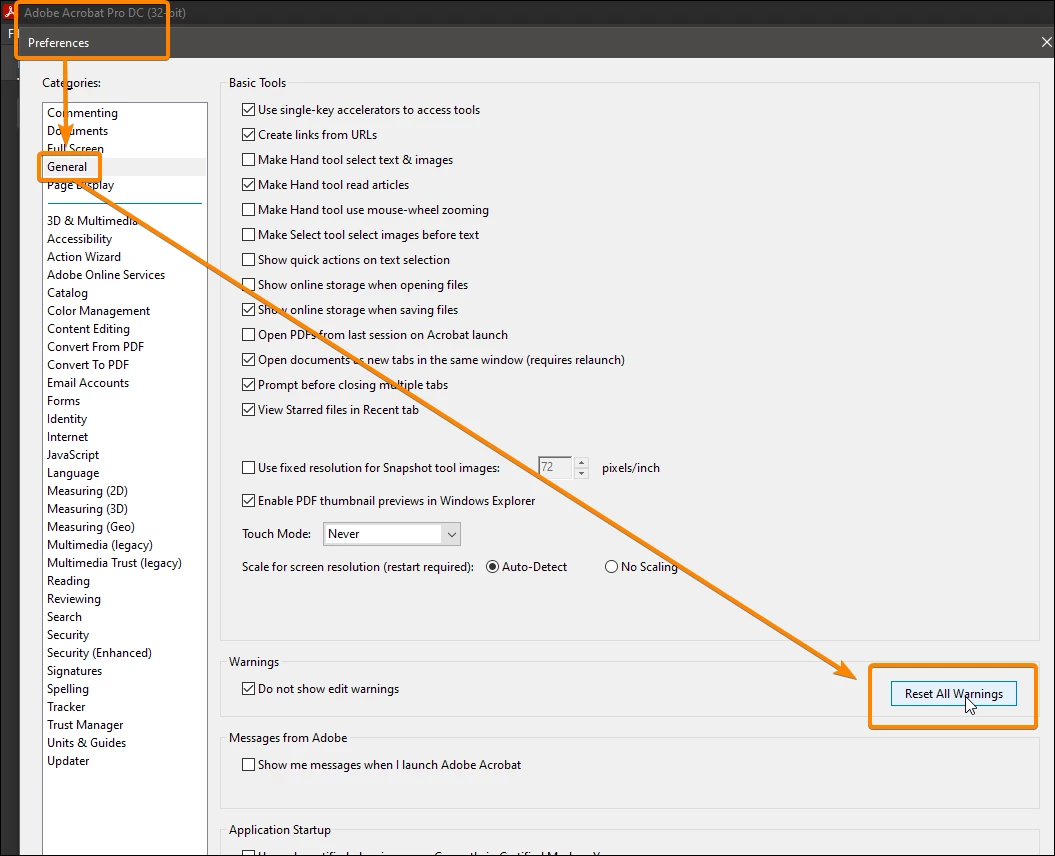
Task: Select Tracker category
Action: [x=66, y=707]
